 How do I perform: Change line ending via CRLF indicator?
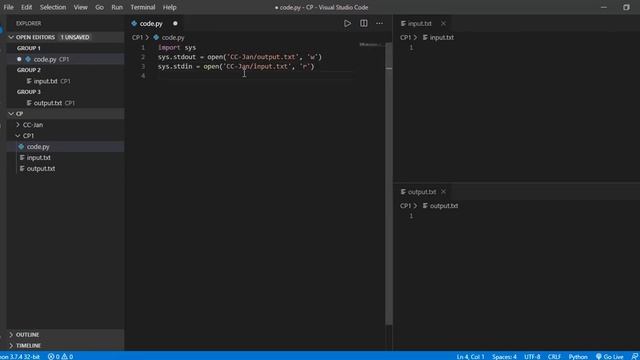click(554, 356)
